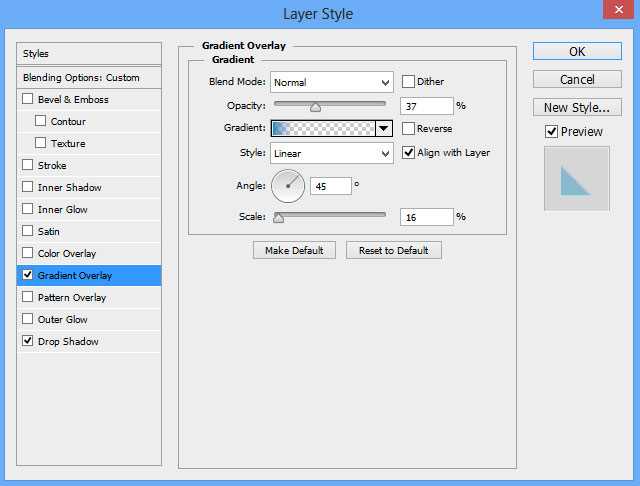Tick the Contour checkbox
Screen dimensions: 640x486
coord(40,121)
